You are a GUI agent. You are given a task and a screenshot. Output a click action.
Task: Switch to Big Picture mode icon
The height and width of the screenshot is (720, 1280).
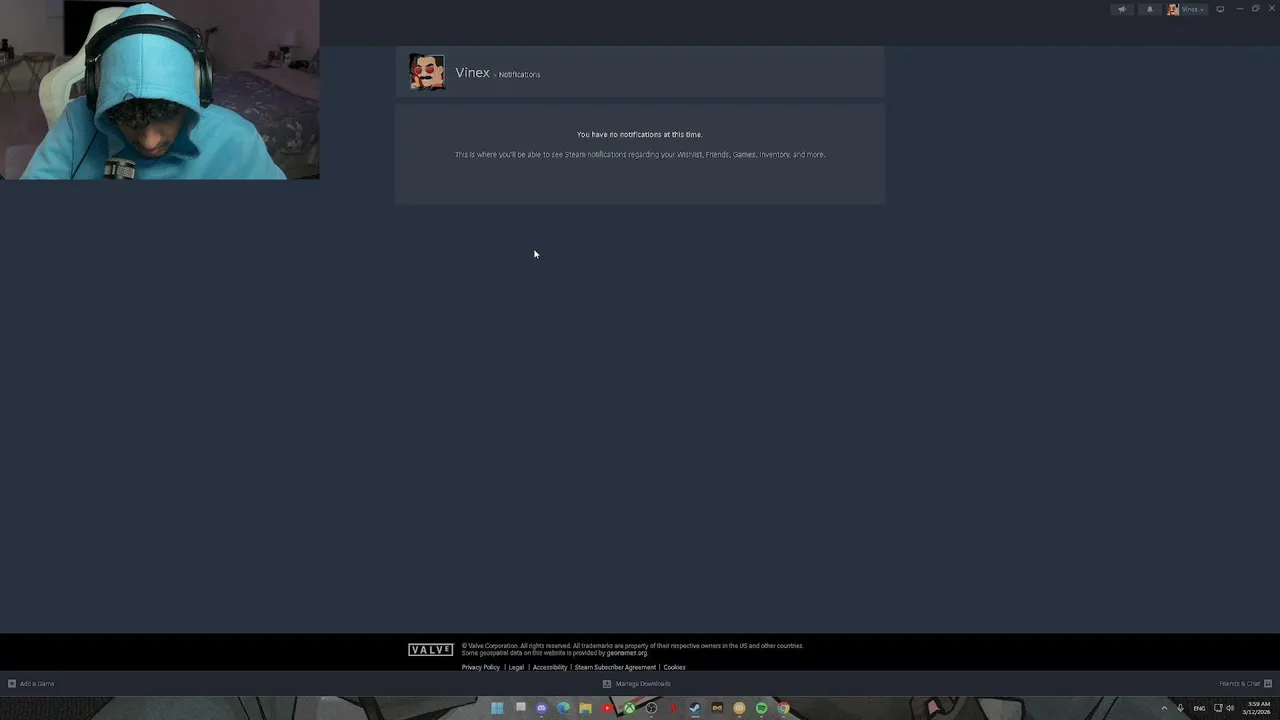[1220, 9]
